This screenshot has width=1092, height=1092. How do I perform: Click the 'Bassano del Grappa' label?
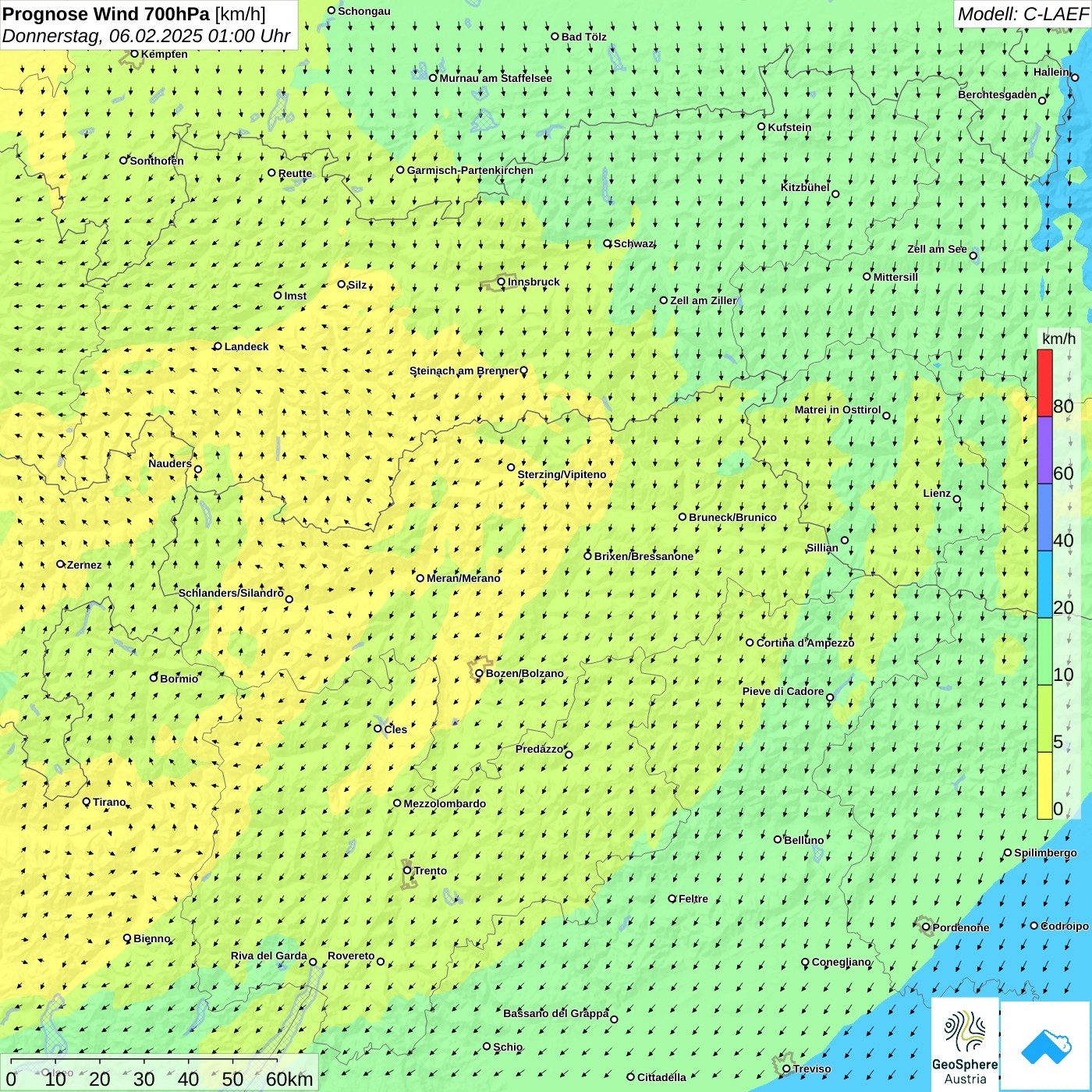click(x=556, y=1013)
